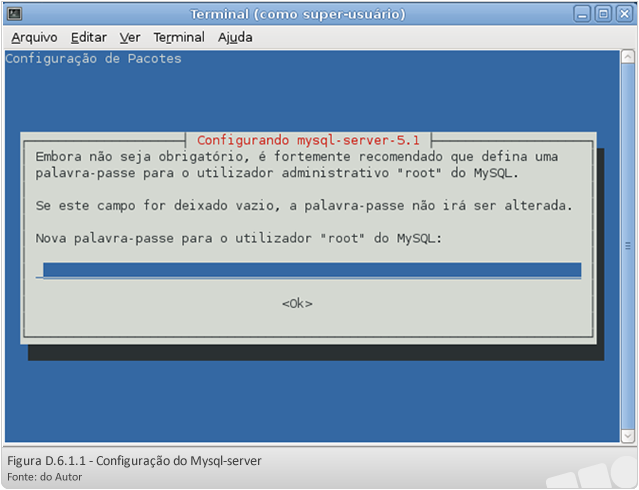639x490 pixels.
Task: Open the Ajuda menu
Action: tap(235, 38)
